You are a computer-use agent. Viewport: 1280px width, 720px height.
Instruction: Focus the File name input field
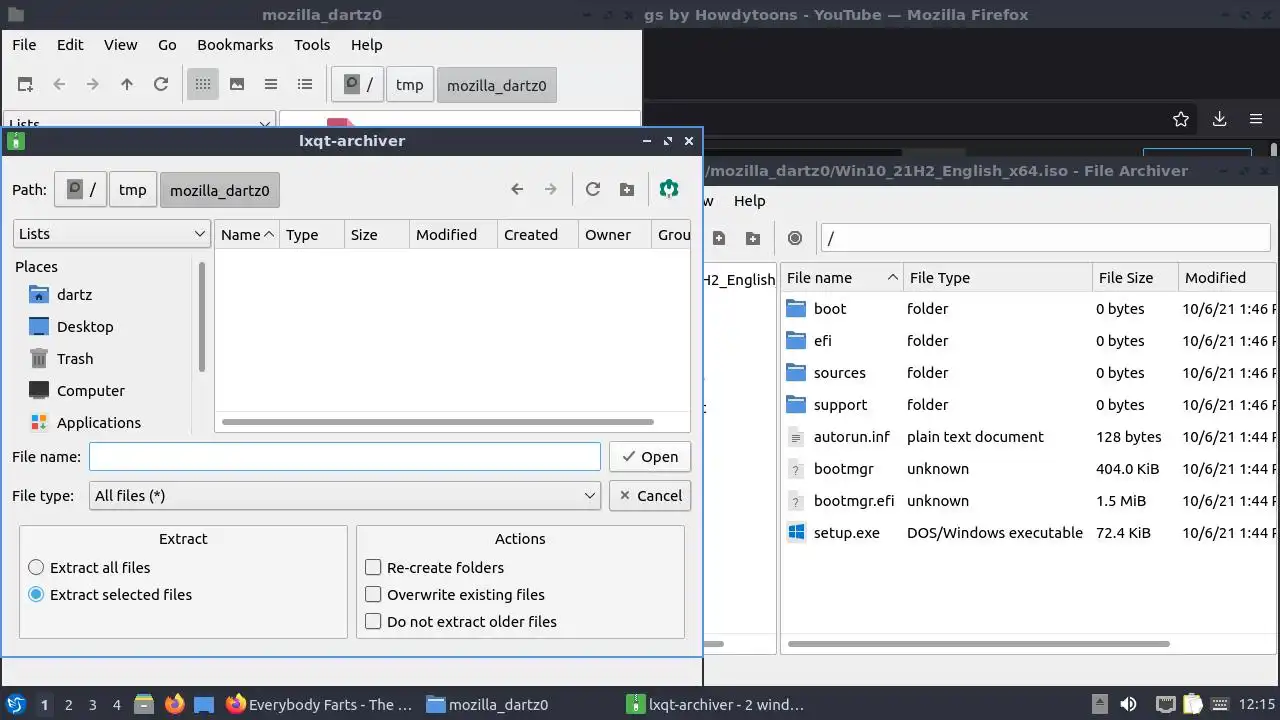[345, 456]
